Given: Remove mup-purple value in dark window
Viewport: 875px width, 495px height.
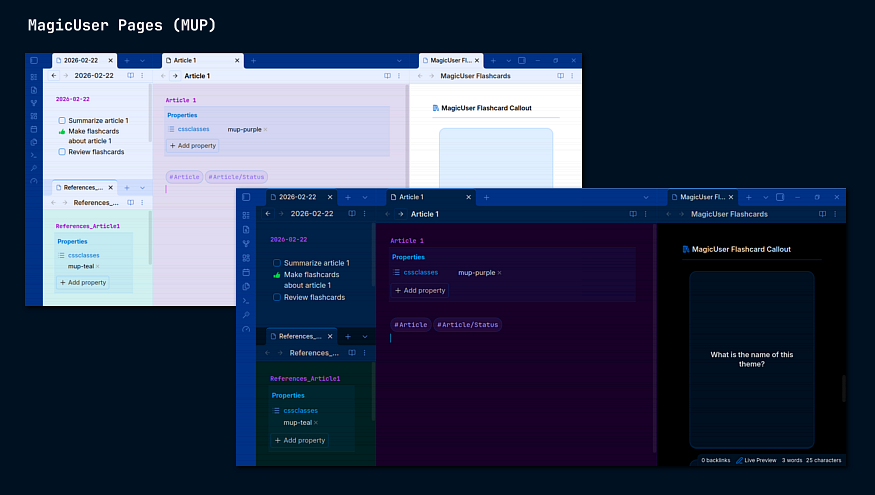Looking at the screenshot, I should [x=499, y=273].
